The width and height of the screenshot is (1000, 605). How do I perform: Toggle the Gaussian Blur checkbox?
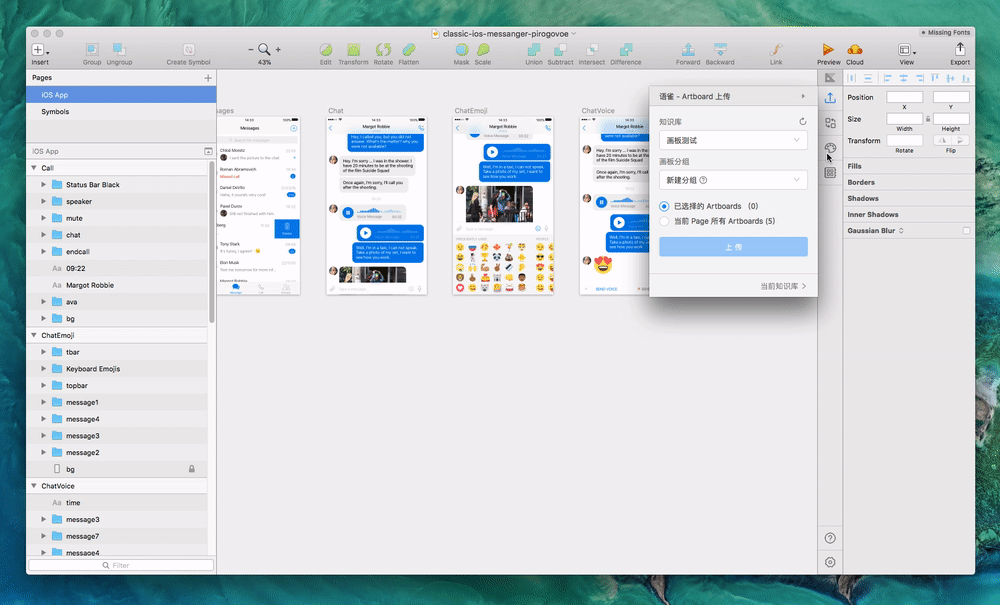coord(966,231)
